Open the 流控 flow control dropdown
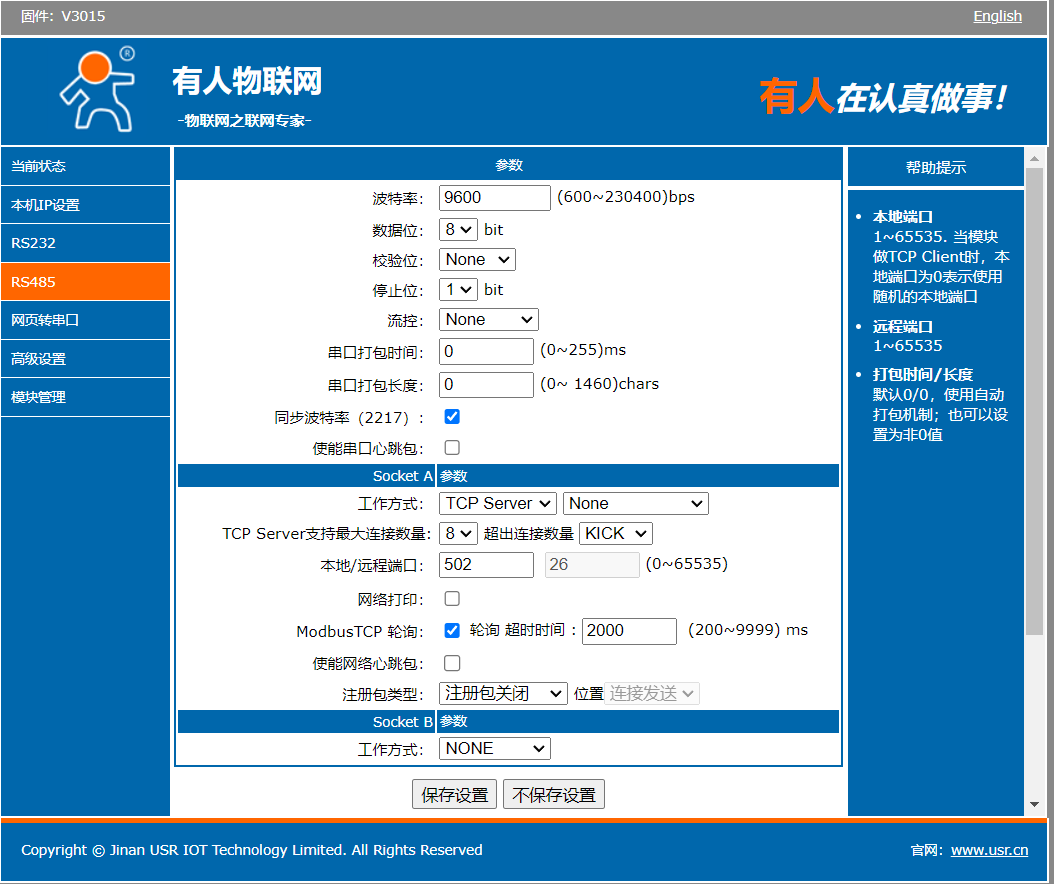This screenshot has width=1054, height=884. [488, 319]
